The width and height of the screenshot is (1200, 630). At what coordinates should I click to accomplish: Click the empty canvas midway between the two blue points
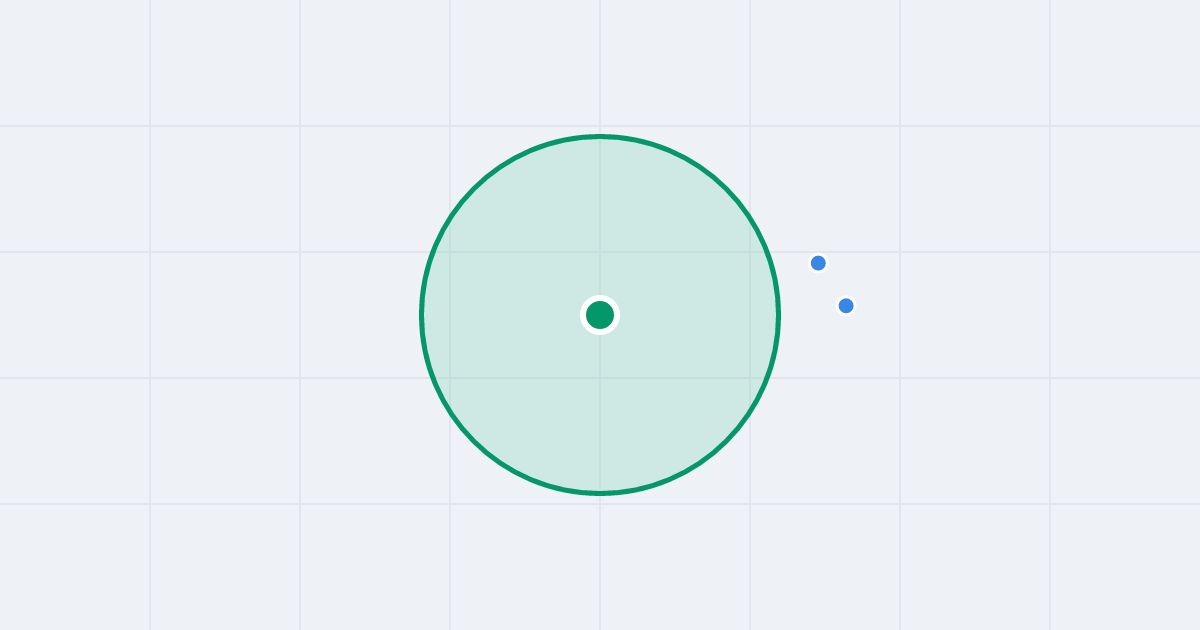coord(832,285)
